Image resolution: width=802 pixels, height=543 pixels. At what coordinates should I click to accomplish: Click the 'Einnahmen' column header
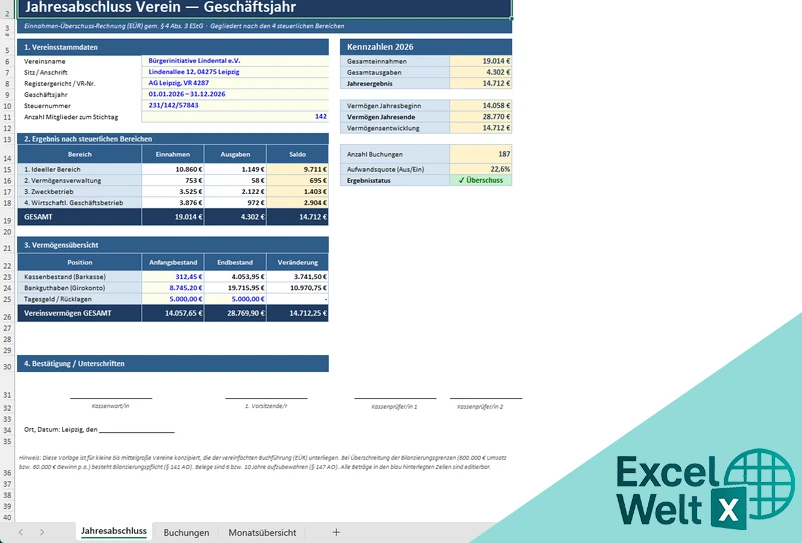(173, 154)
